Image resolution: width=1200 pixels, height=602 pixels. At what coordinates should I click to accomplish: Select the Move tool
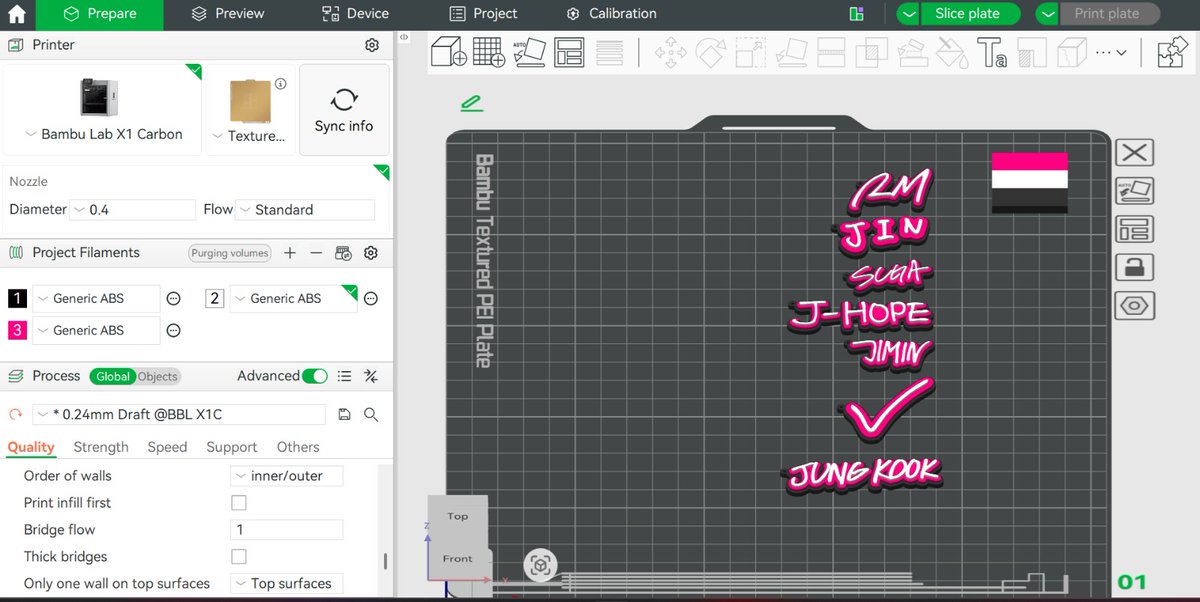[x=670, y=52]
